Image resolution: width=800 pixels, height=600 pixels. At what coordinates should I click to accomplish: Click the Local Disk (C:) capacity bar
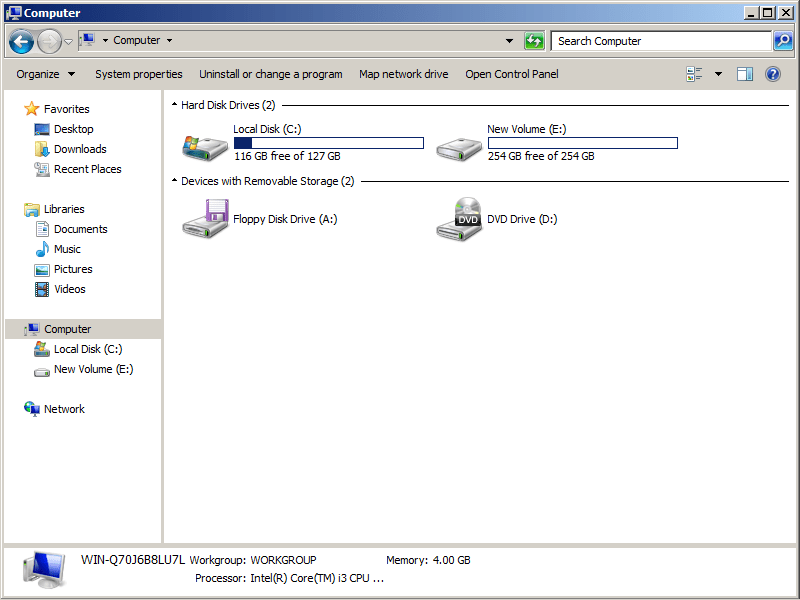(328, 143)
